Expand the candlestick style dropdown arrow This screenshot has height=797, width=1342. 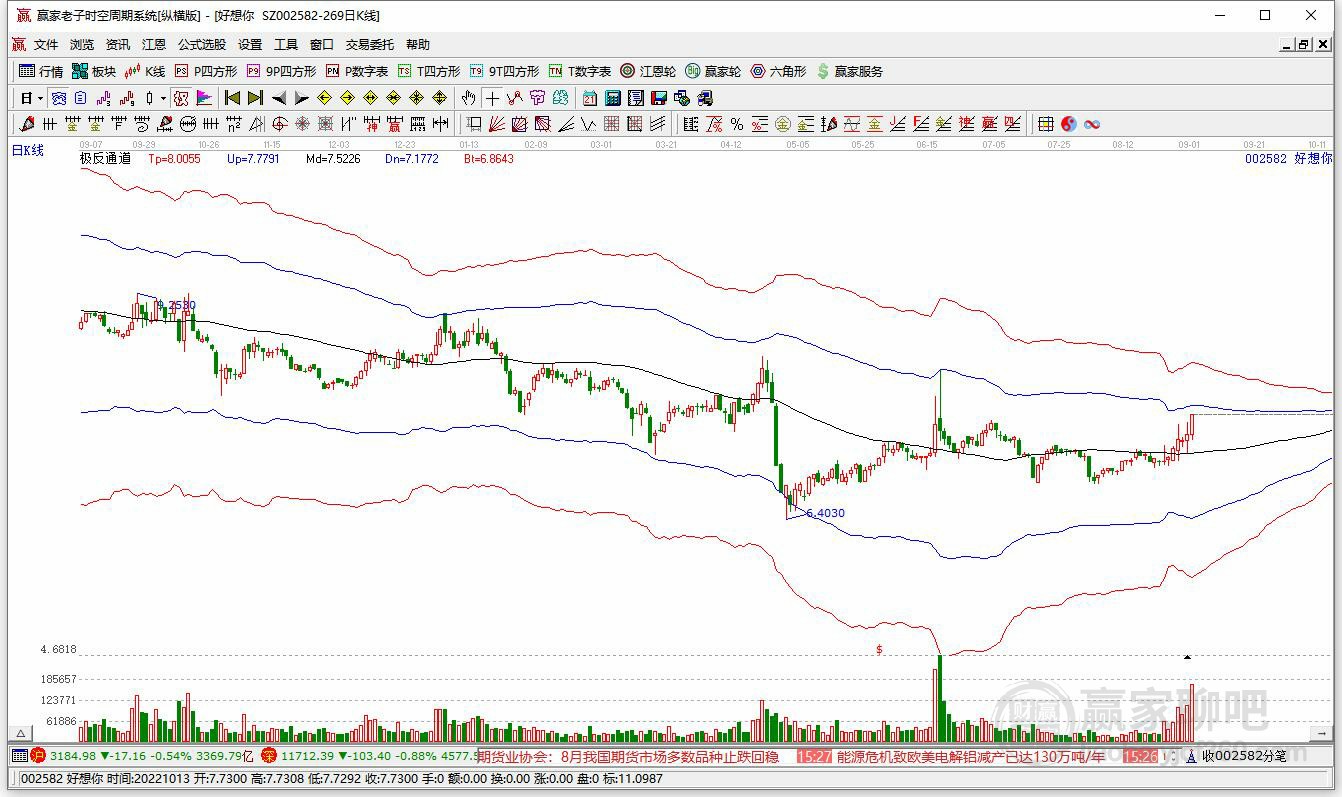pos(163,98)
